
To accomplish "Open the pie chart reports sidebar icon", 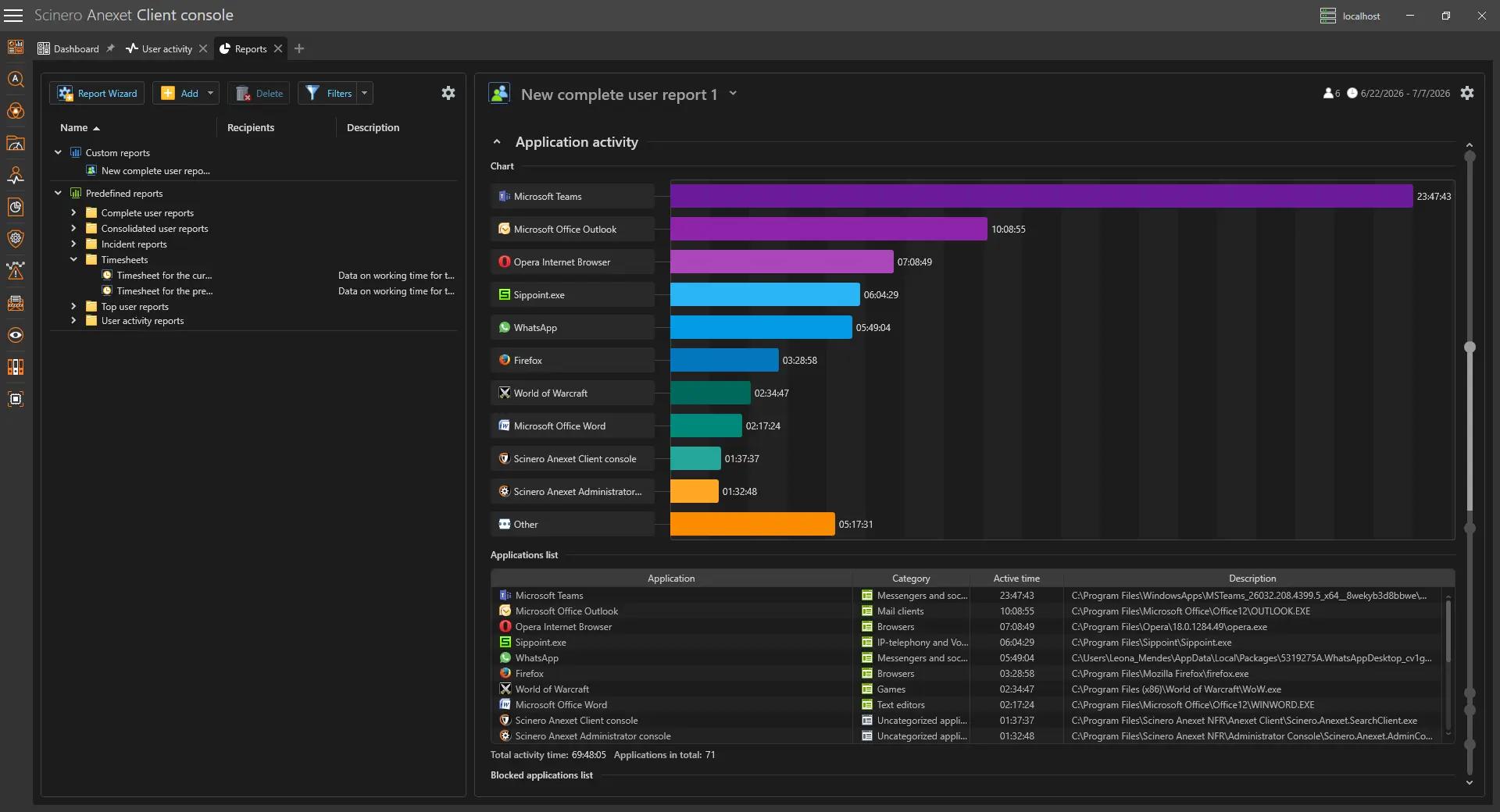I will pyautogui.click(x=16, y=207).
